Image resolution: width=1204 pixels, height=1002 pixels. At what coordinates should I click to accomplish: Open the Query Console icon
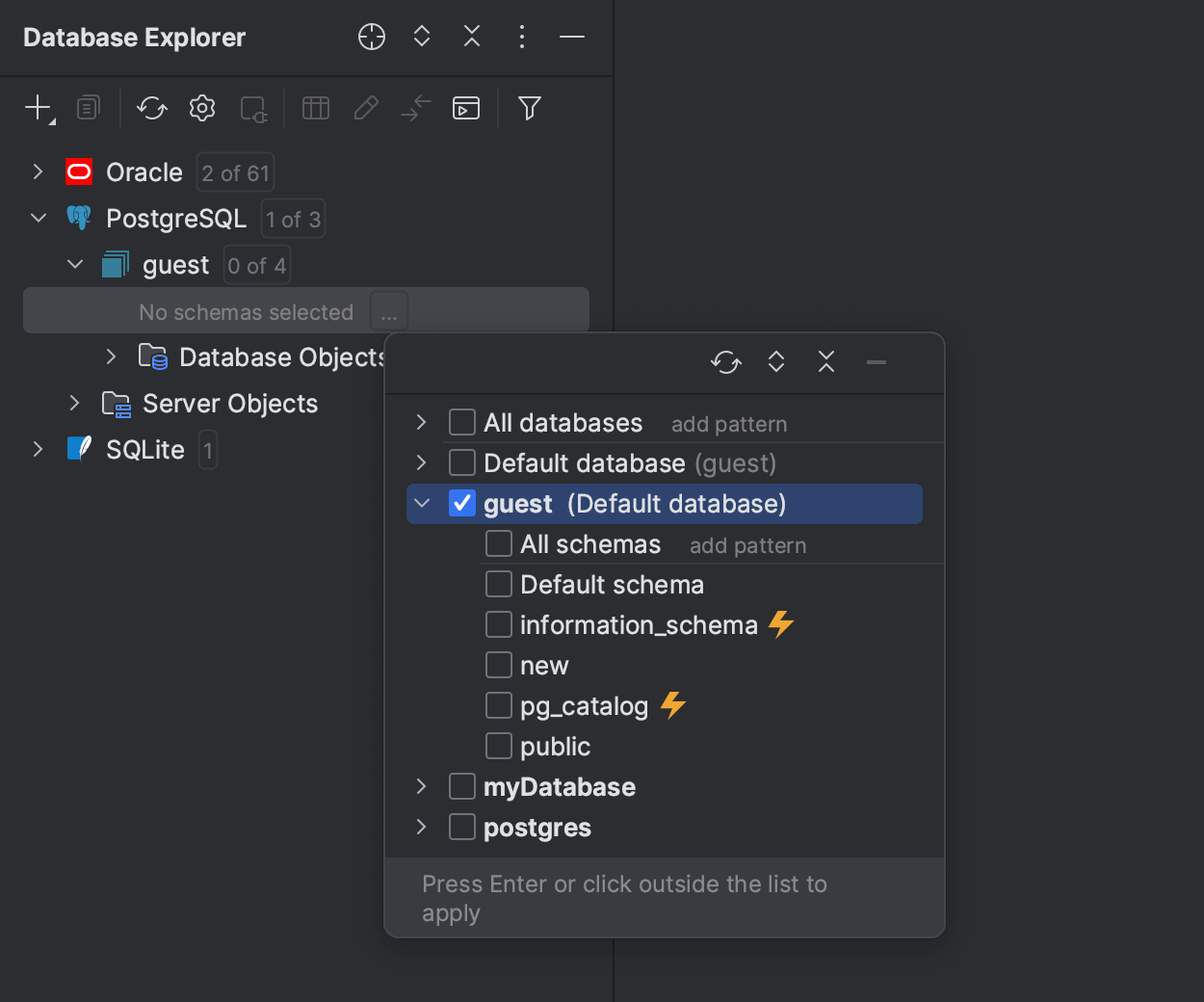[465, 108]
